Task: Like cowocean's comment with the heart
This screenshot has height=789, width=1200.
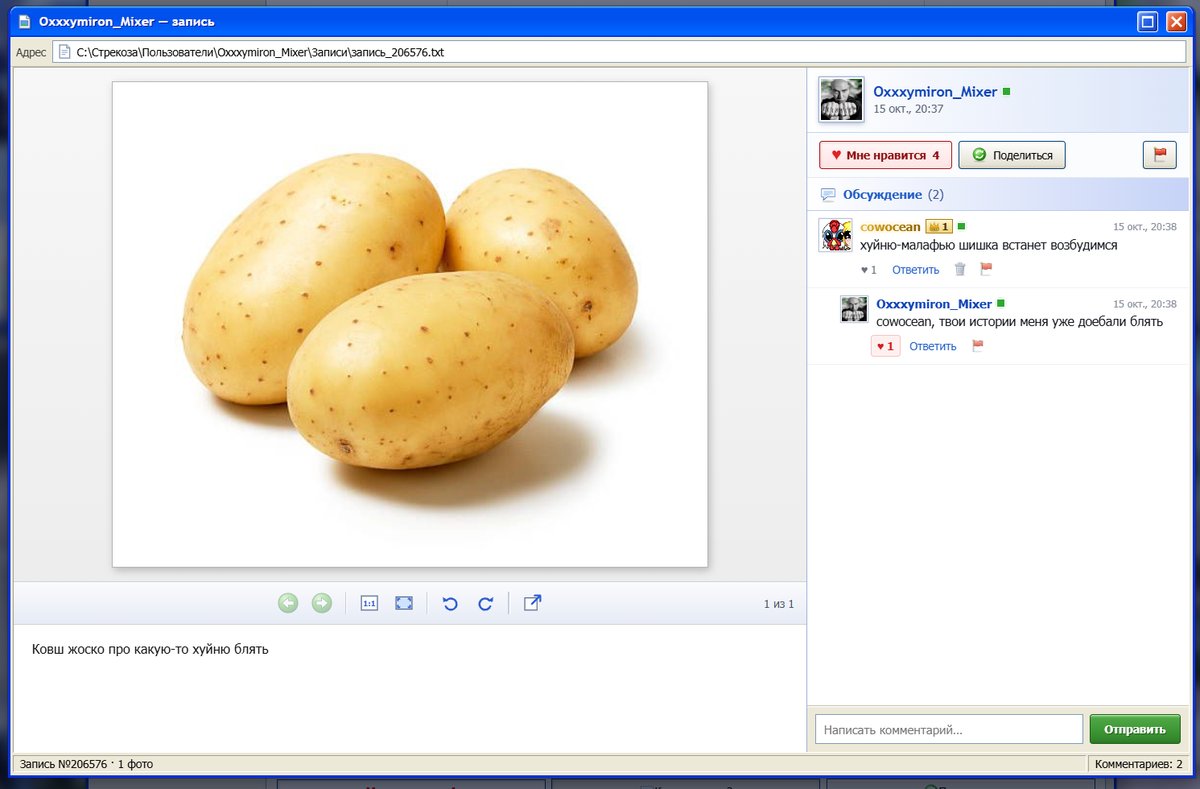Action: [868, 270]
